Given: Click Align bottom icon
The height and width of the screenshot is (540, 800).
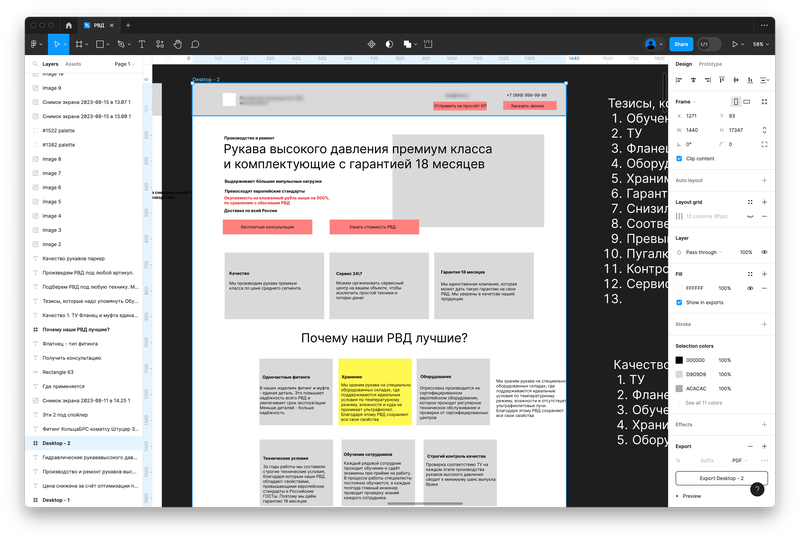Looking at the screenshot, I should tap(750, 80).
